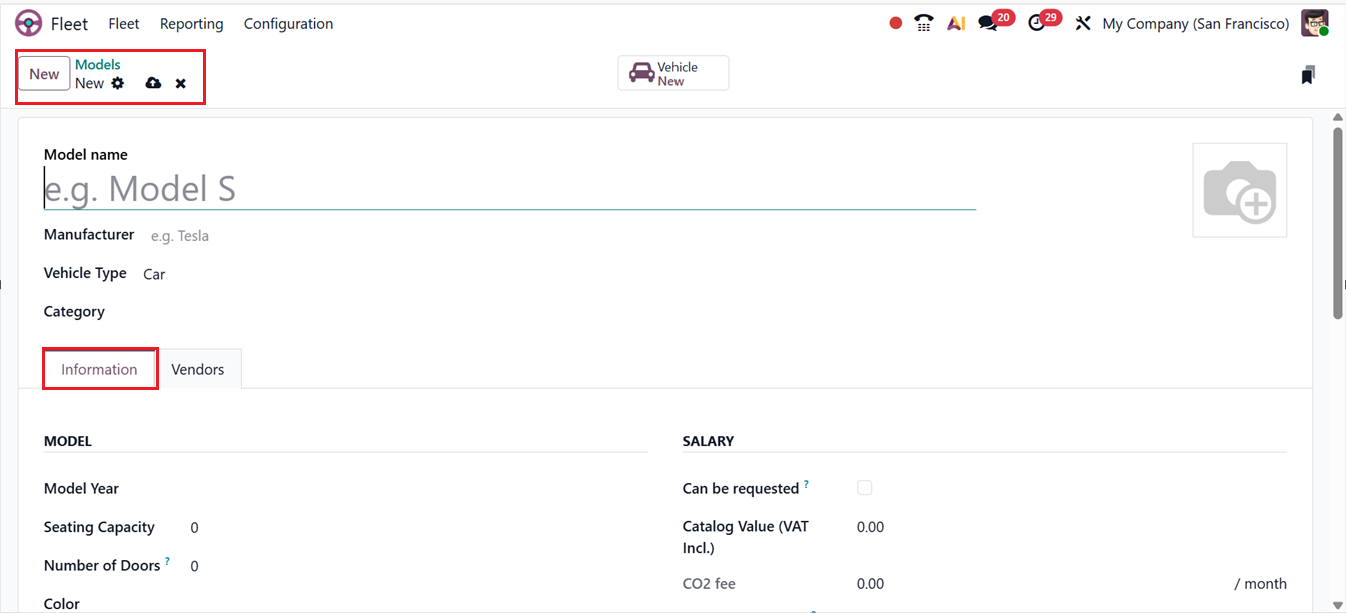This screenshot has width=1346, height=613.
Task: Open the Reporting menu
Action: pyautogui.click(x=191, y=23)
